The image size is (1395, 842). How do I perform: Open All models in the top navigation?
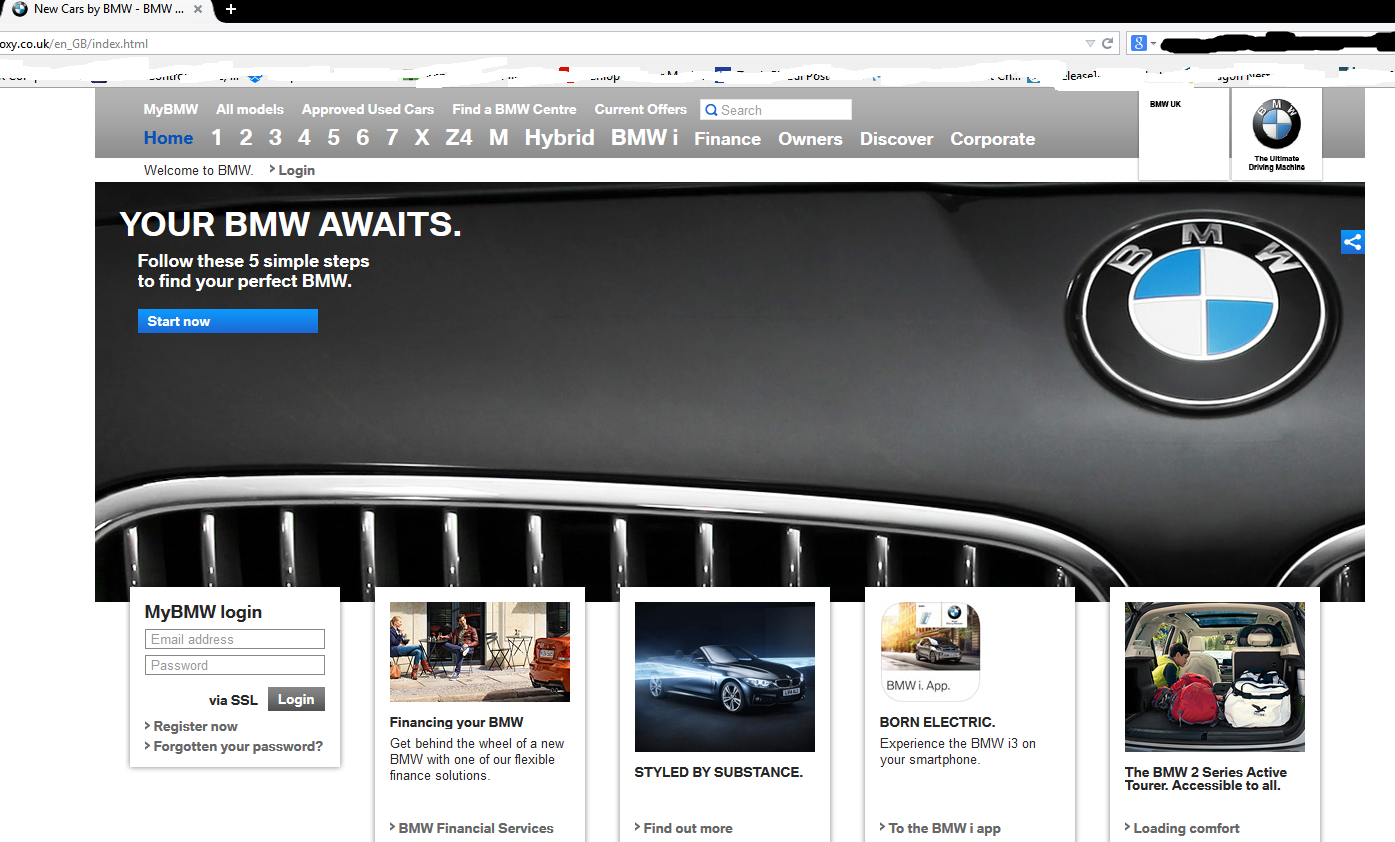[250, 109]
